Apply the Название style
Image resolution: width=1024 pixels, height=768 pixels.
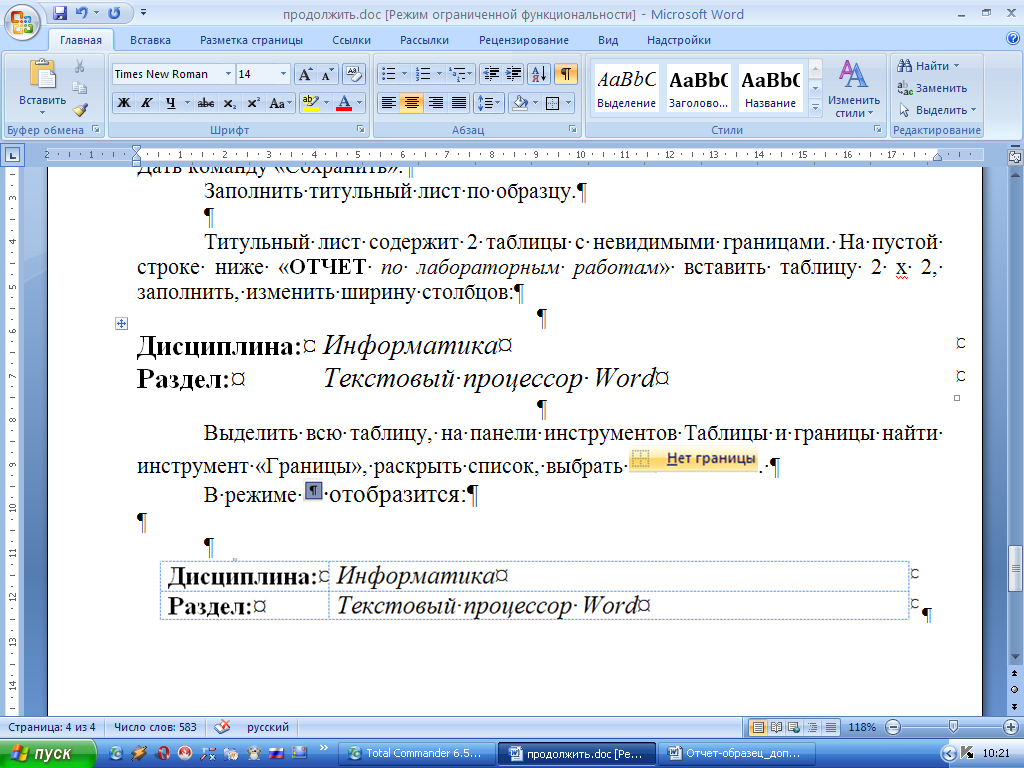[x=771, y=88]
